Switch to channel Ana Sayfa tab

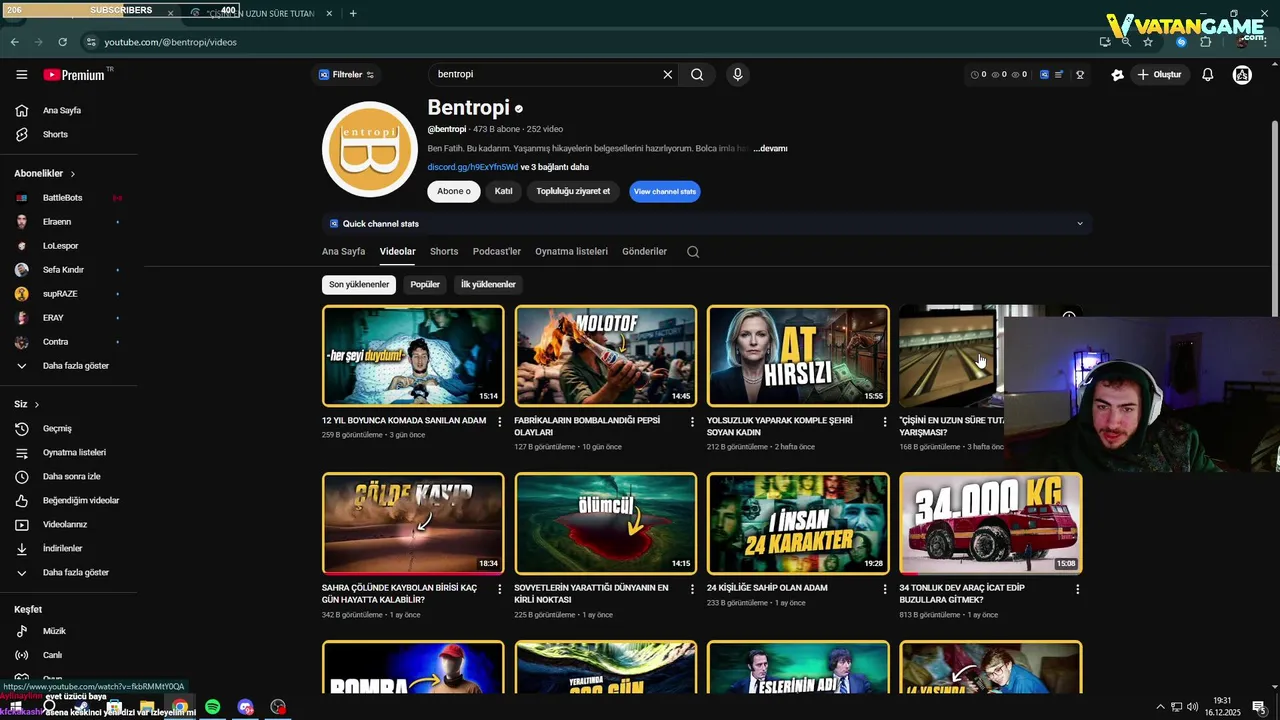point(343,252)
